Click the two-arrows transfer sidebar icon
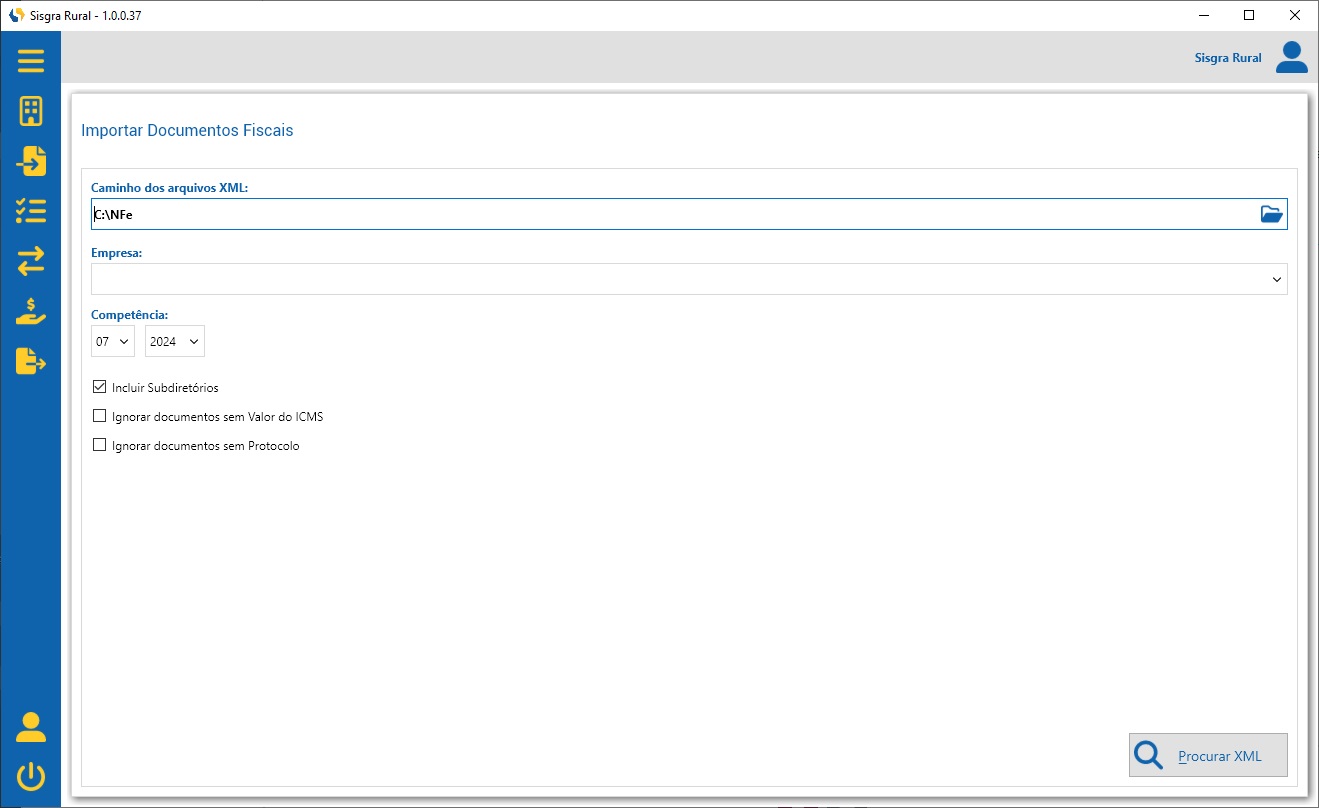 (x=31, y=262)
